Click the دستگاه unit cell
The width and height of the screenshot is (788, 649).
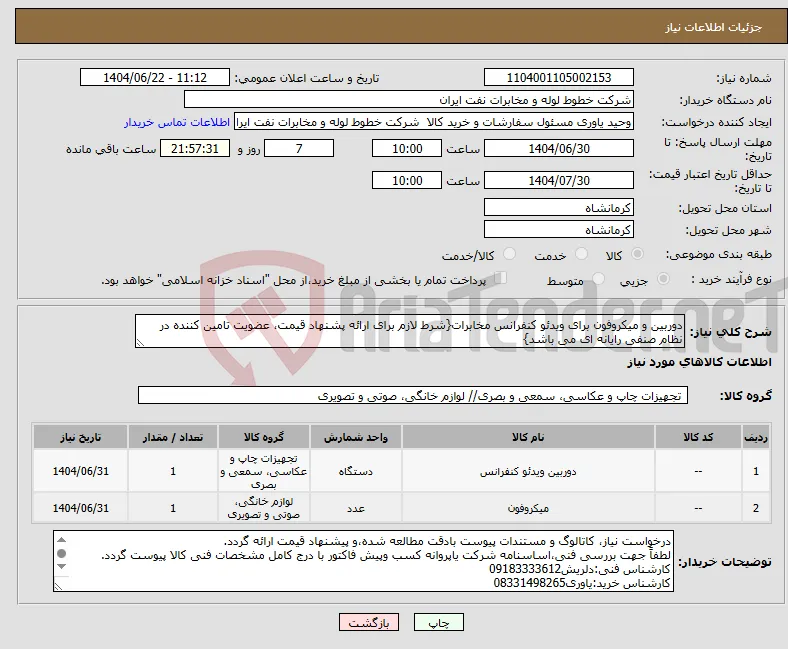(x=356, y=472)
